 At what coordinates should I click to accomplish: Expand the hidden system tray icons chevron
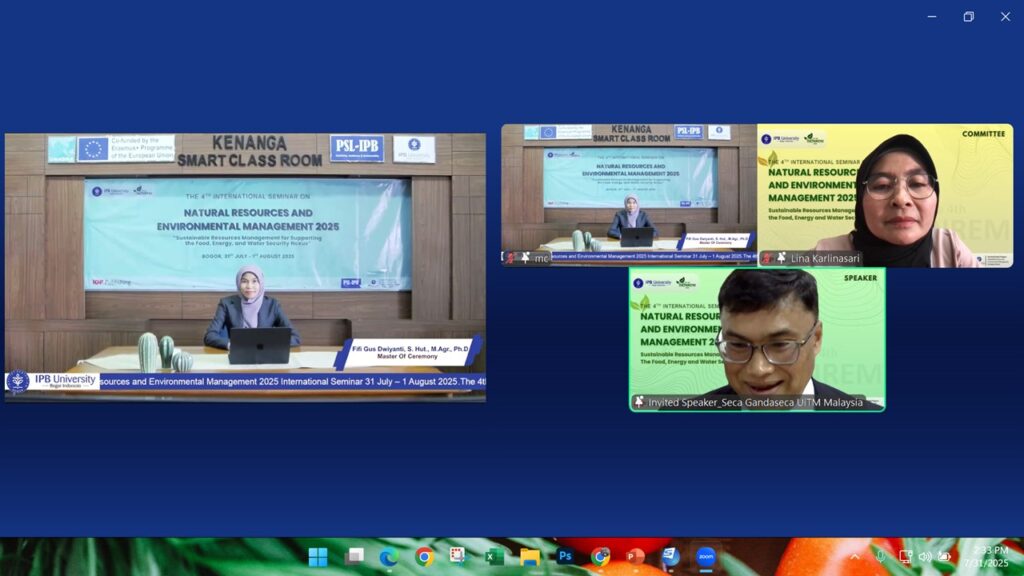pos(855,557)
